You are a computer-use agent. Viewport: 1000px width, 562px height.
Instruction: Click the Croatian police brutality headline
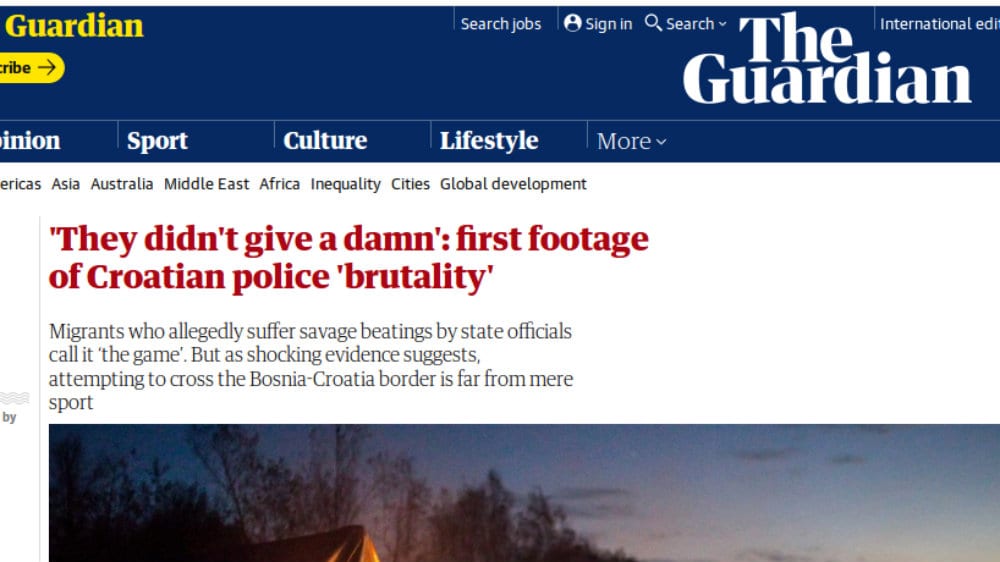point(348,258)
